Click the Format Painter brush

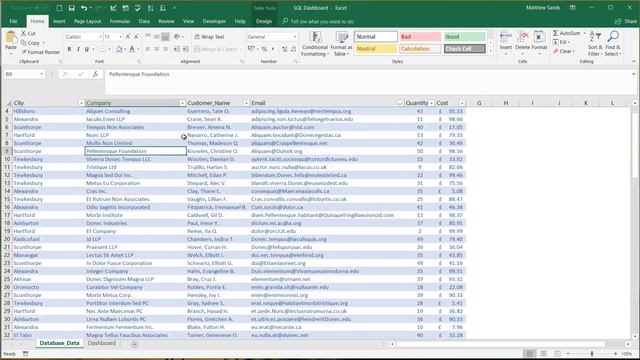(x=24, y=52)
